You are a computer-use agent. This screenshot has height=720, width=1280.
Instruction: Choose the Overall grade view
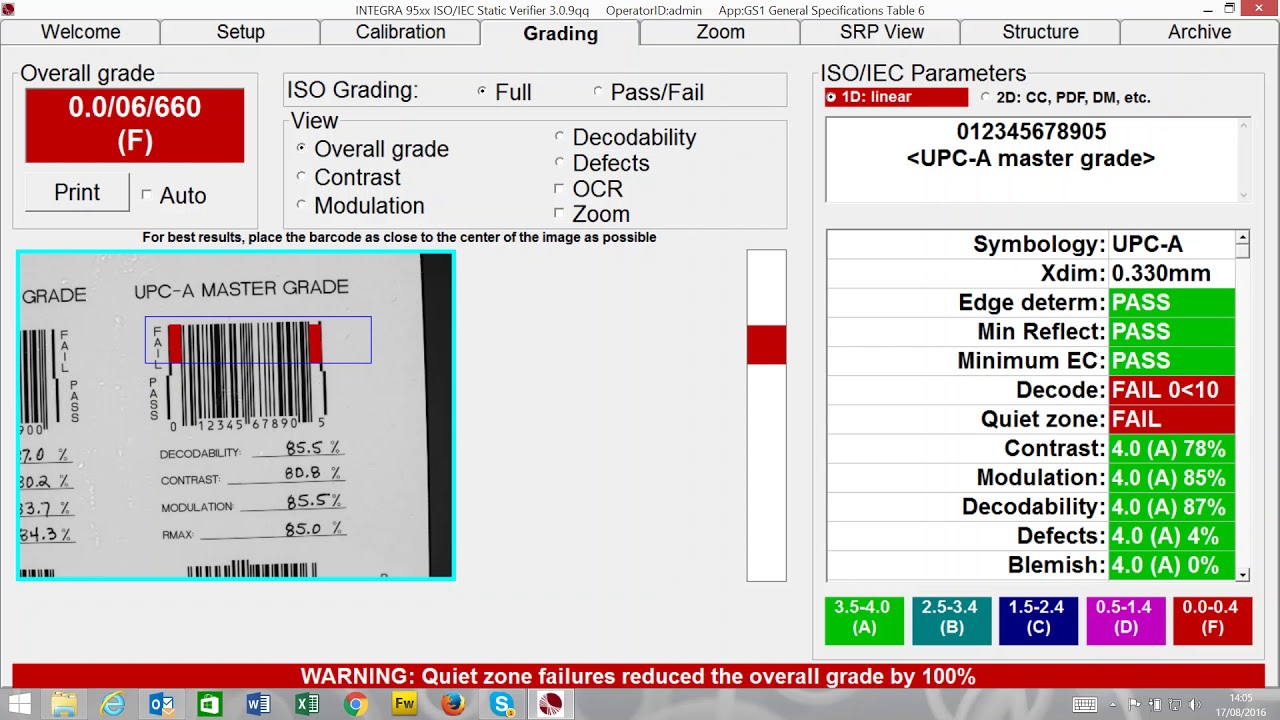tap(301, 147)
